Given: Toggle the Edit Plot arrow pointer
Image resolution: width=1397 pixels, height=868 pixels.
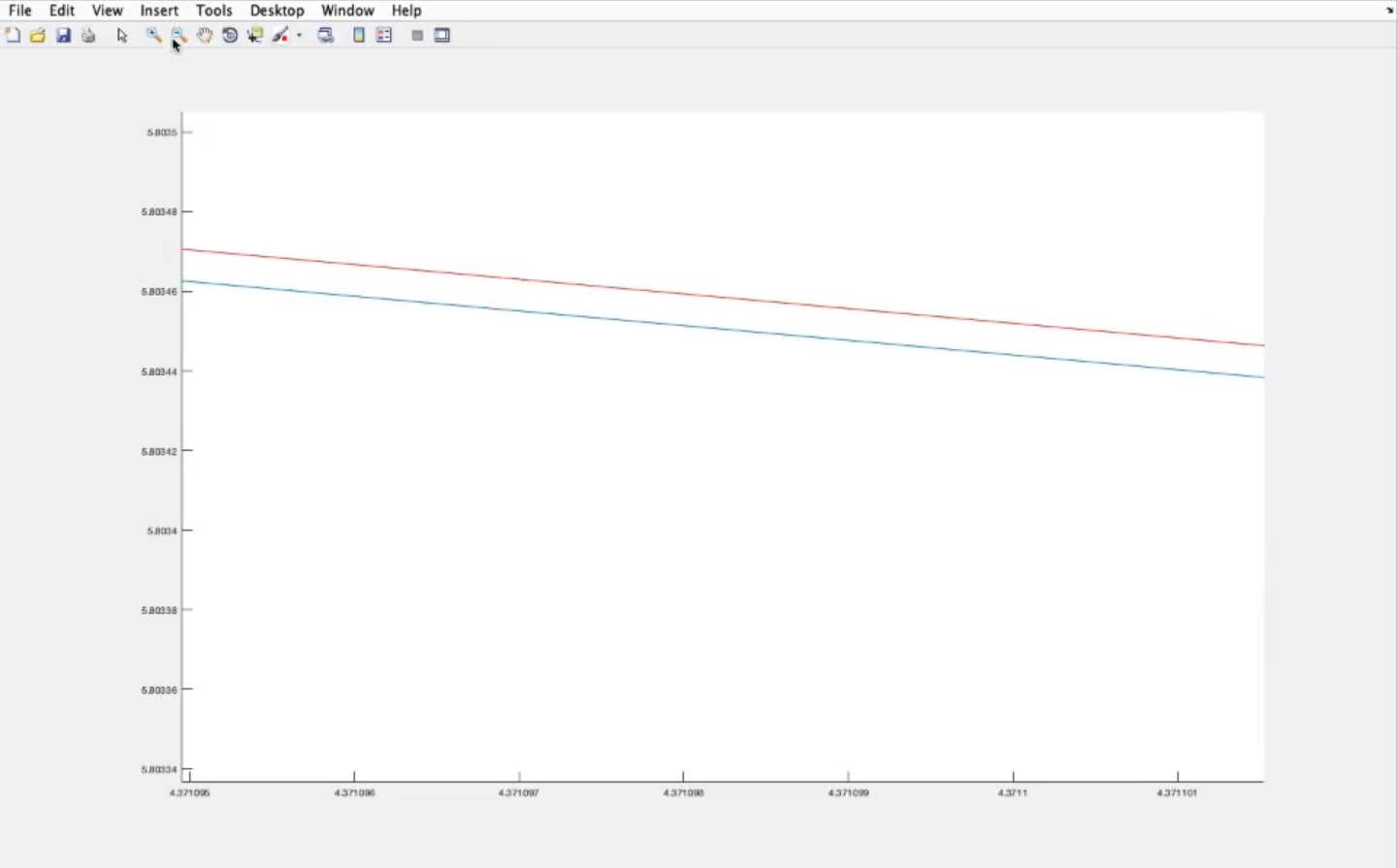Looking at the screenshot, I should (121, 35).
